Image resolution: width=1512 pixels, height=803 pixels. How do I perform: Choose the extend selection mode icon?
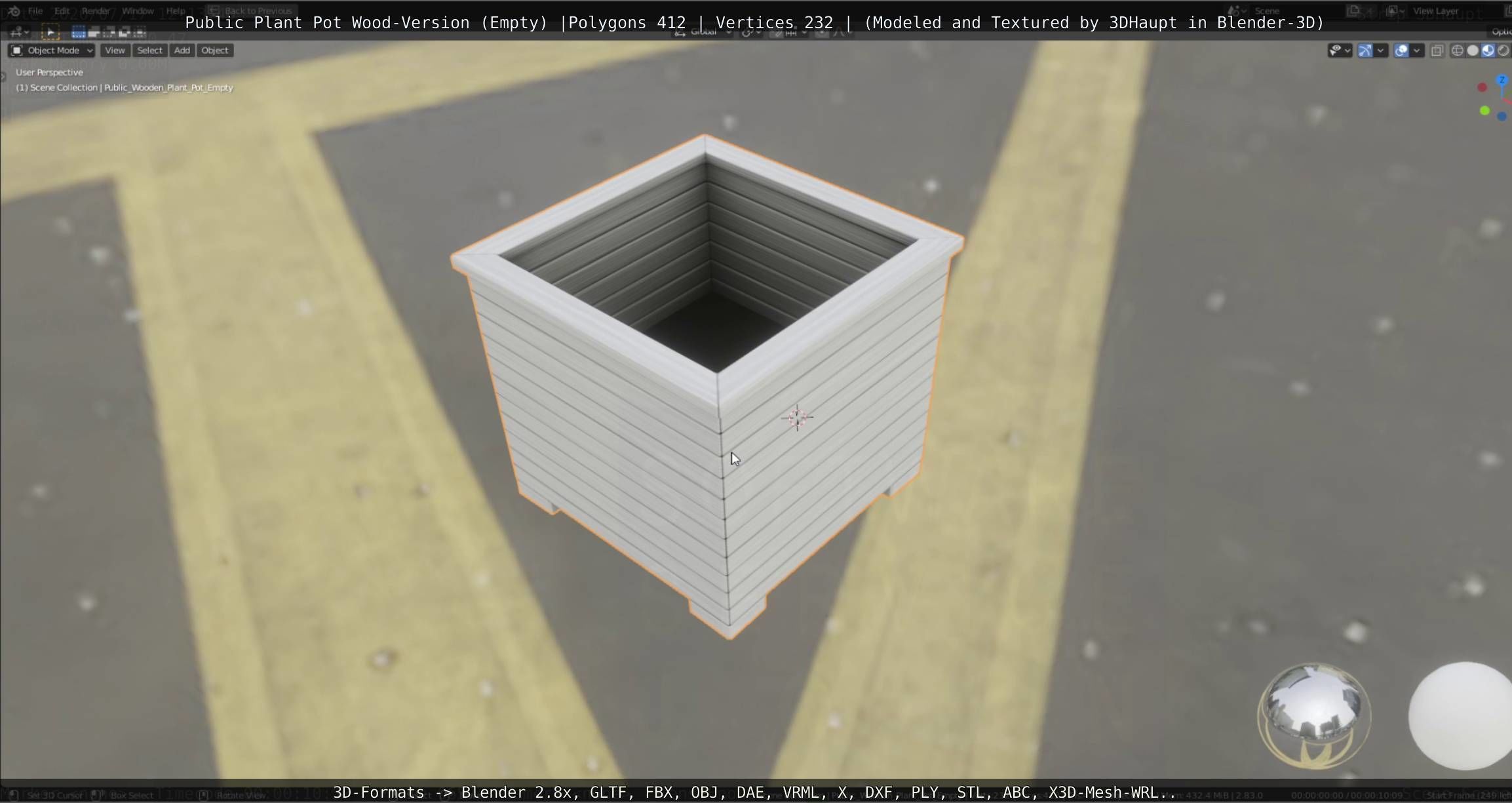pos(94,32)
